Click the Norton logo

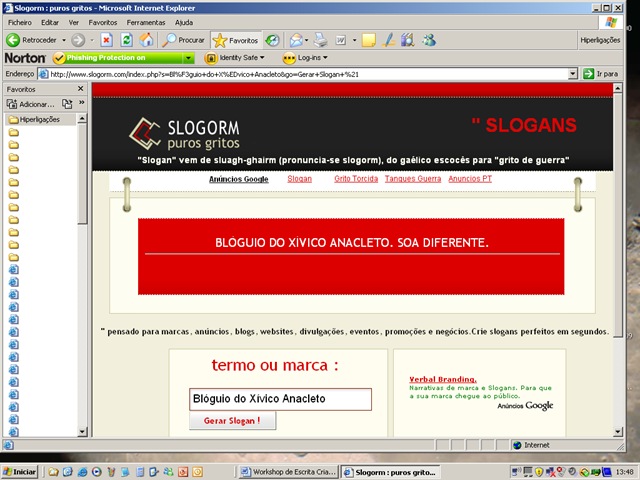[x=25, y=58]
